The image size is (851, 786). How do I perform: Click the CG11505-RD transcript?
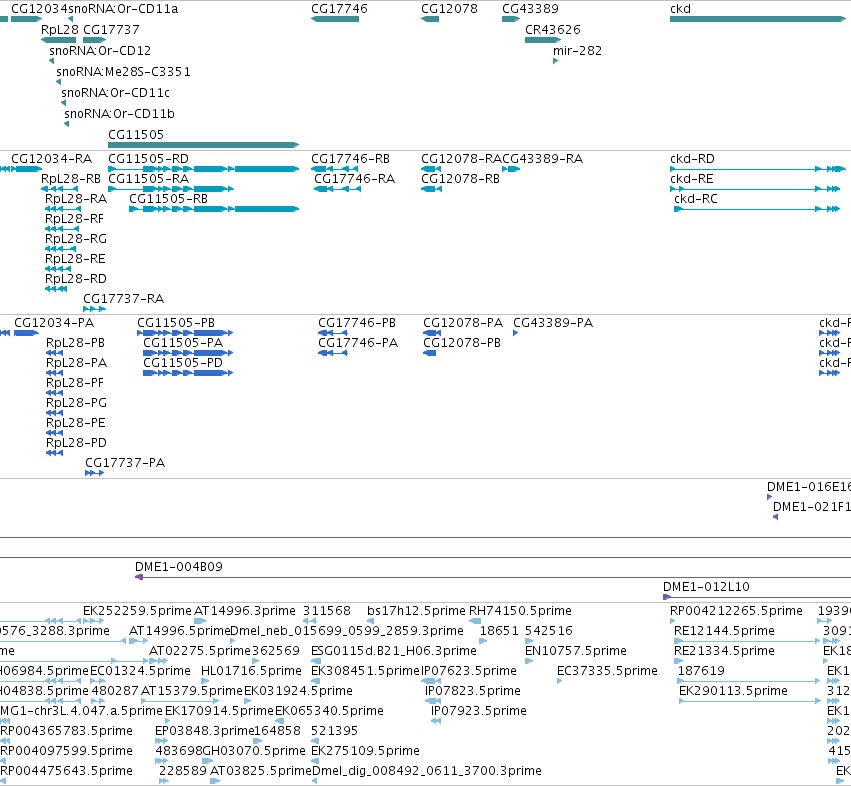(204, 169)
